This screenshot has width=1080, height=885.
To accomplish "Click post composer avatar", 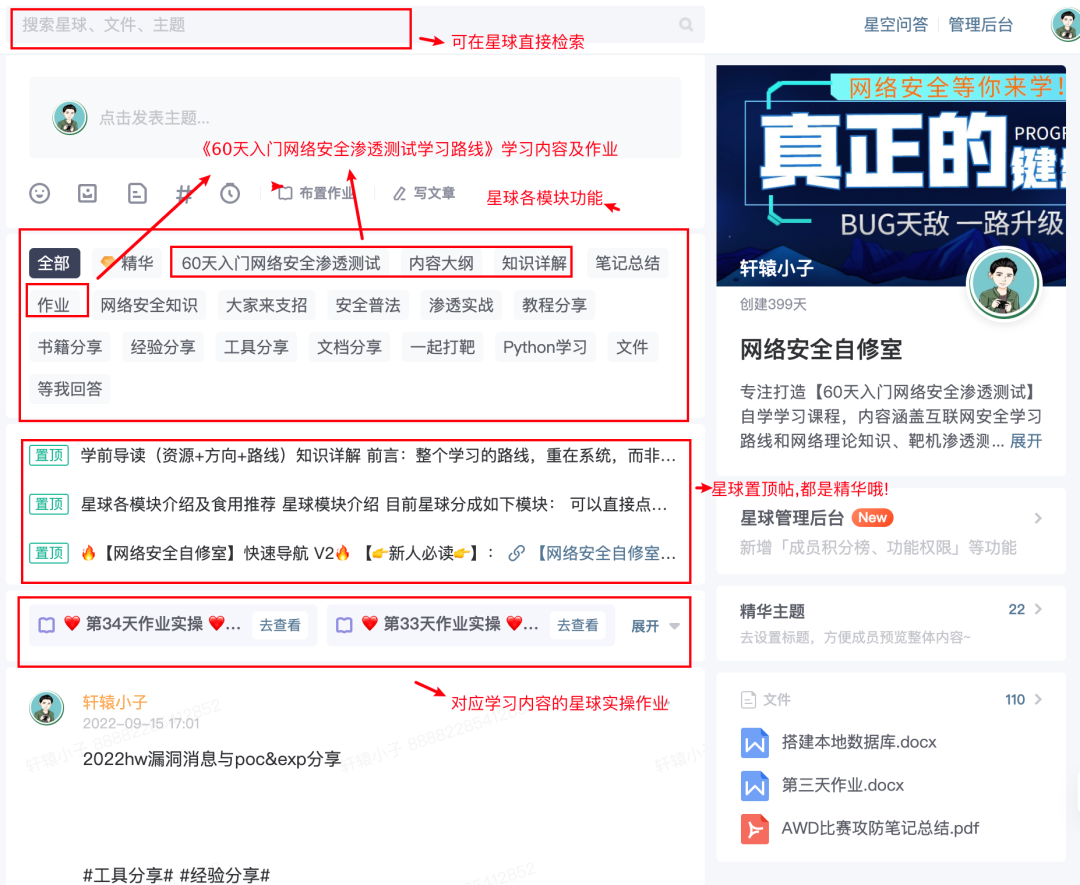I will (x=70, y=118).
